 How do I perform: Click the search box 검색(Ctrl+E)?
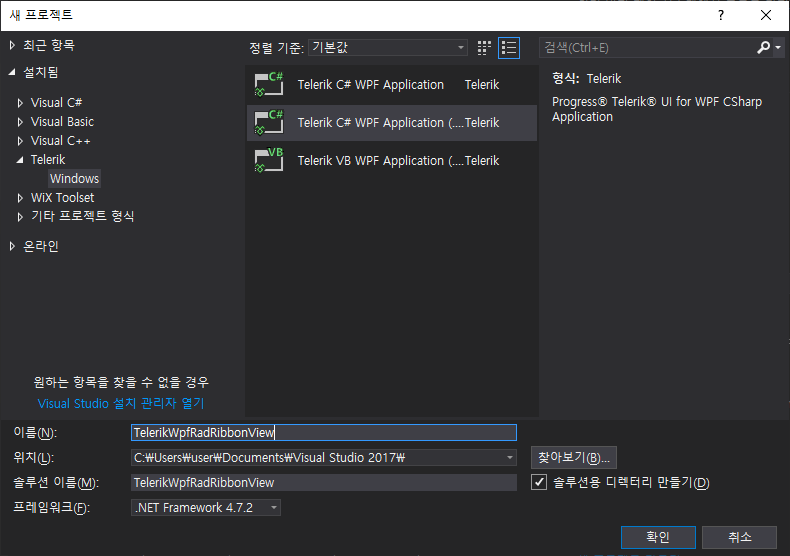point(647,47)
